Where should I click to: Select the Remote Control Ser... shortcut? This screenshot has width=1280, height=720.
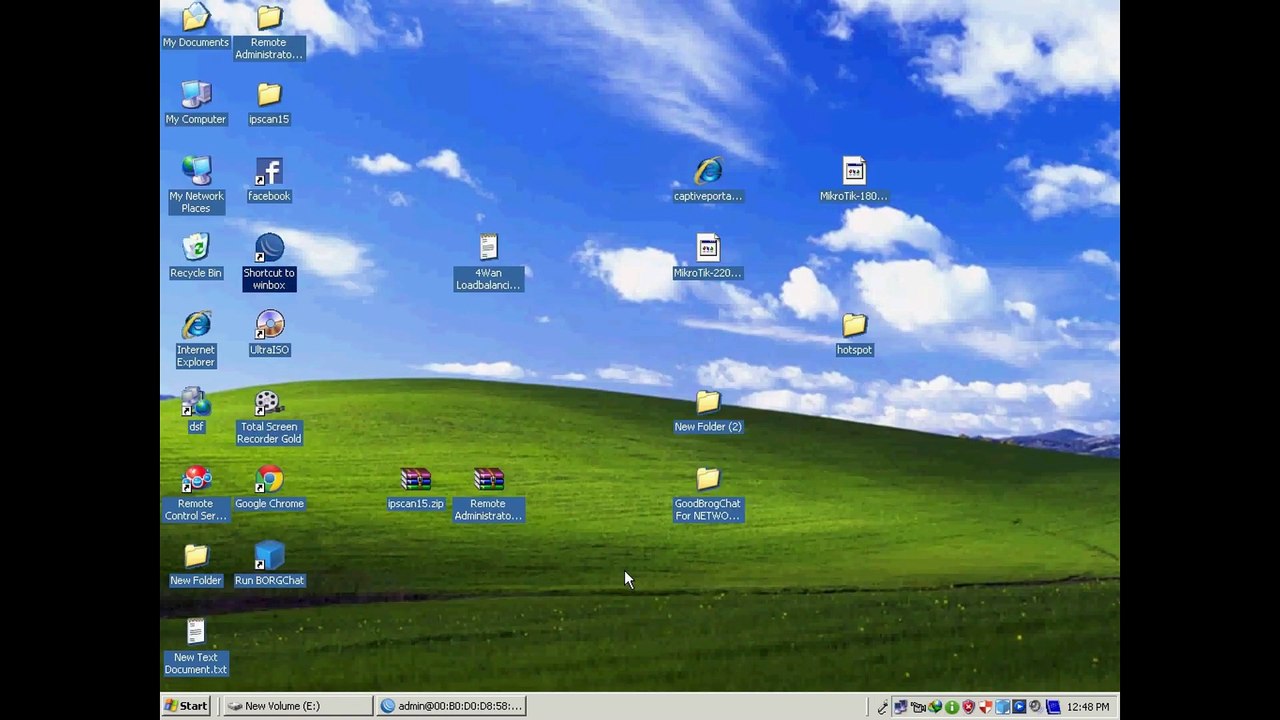click(x=196, y=493)
